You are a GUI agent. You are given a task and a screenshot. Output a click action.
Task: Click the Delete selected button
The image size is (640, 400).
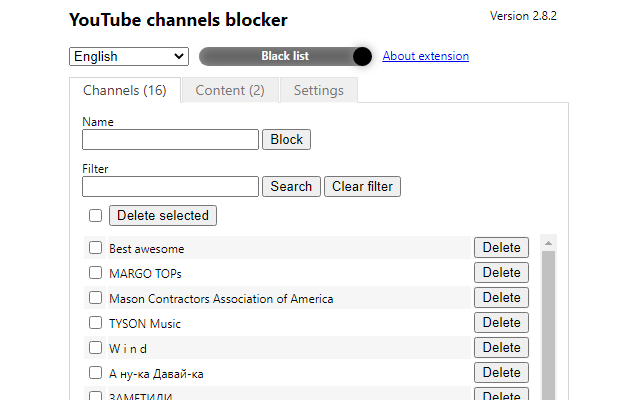point(162,215)
